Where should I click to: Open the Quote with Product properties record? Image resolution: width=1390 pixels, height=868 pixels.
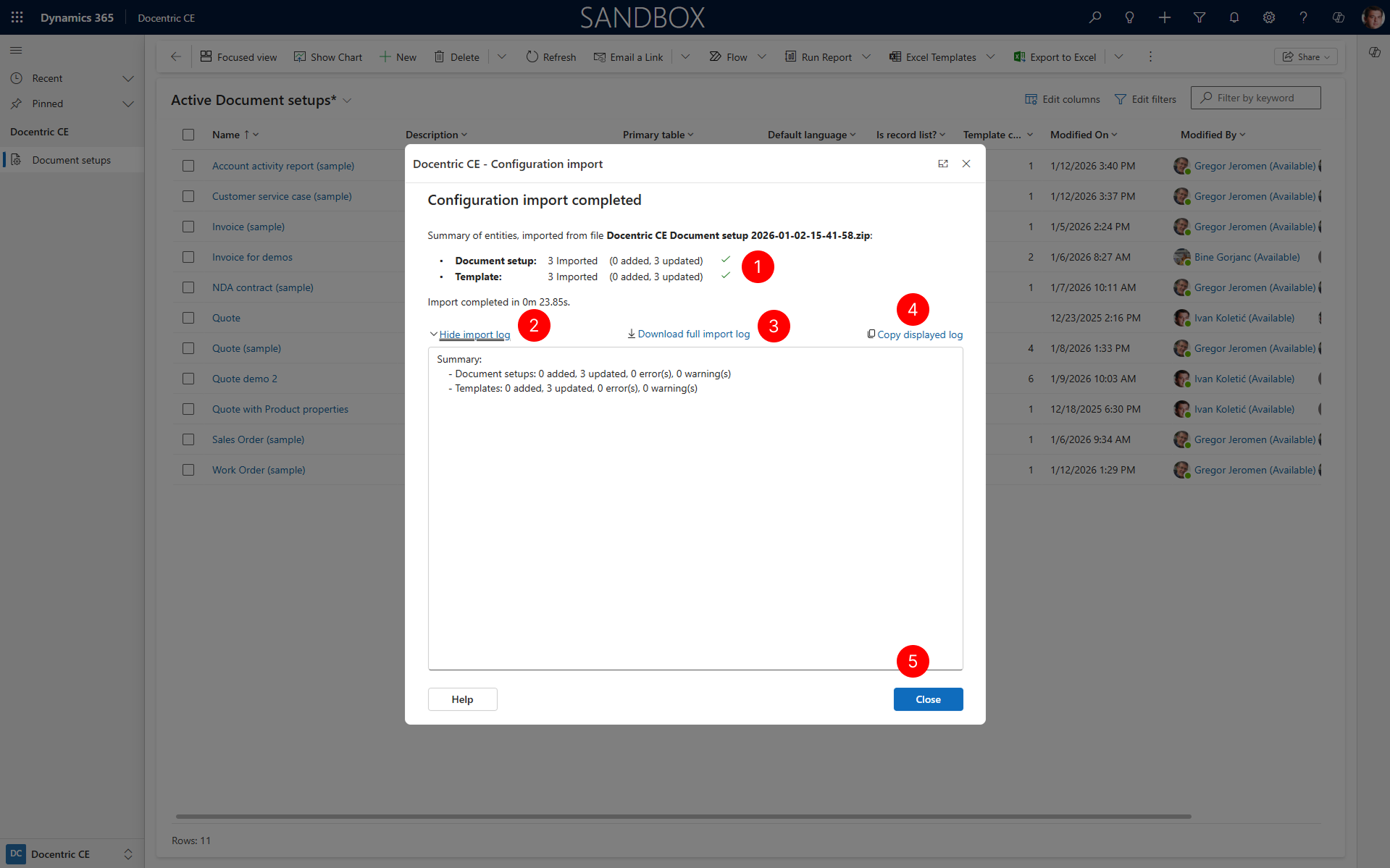coord(280,409)
